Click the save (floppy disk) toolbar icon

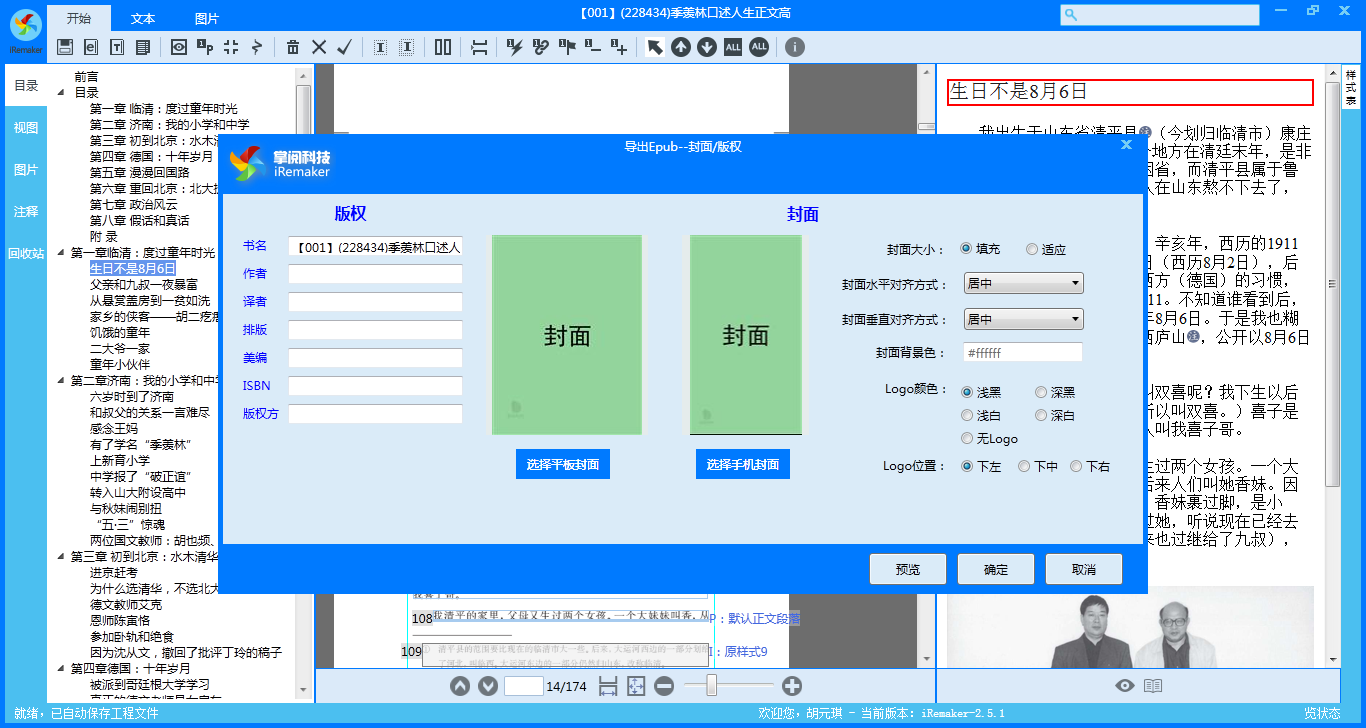(x=65, y=47)
